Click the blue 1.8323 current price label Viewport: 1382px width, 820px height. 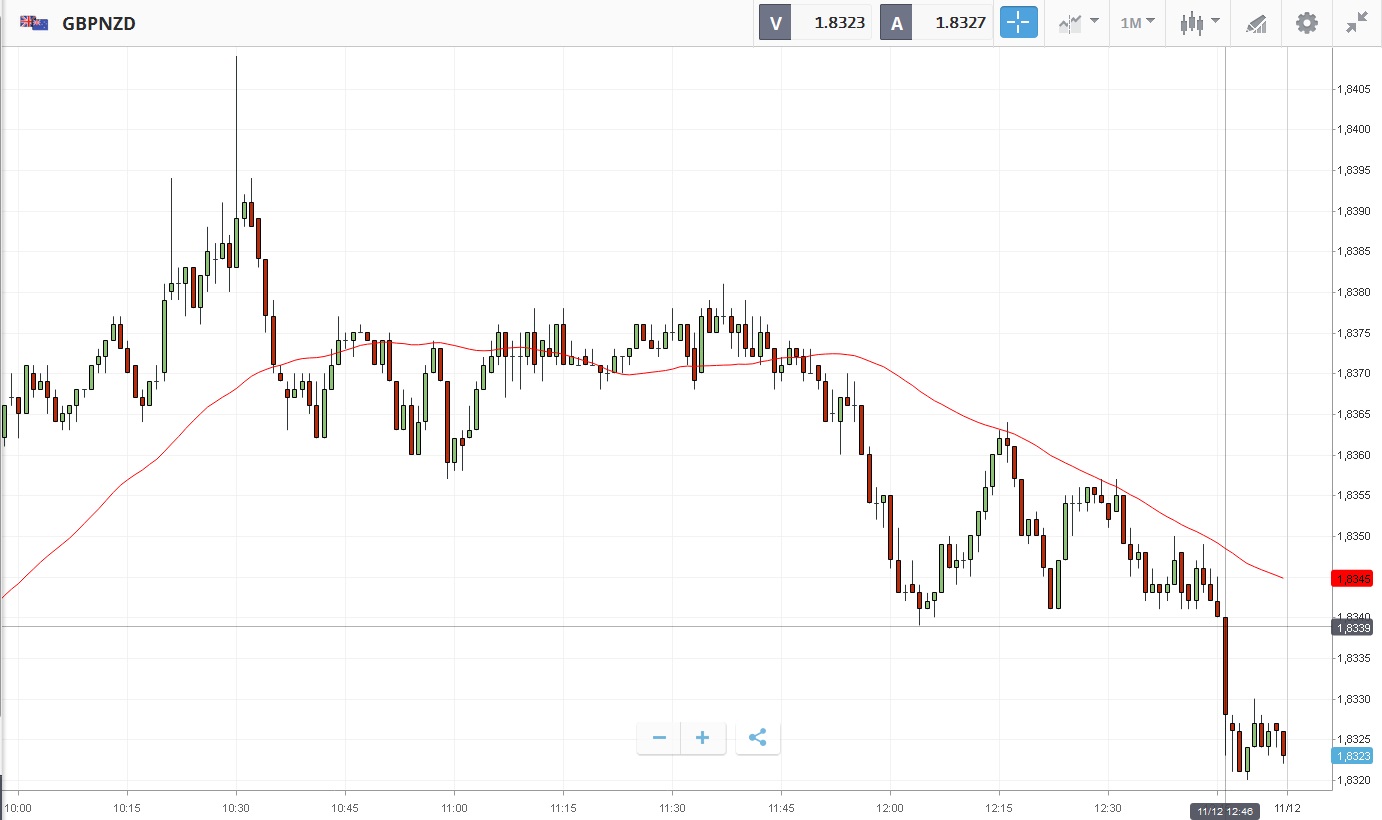(1352, 756)
